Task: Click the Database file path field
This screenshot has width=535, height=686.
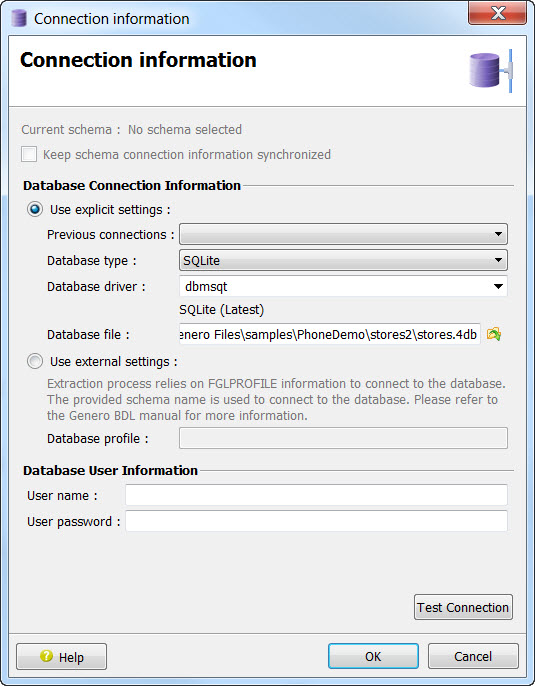Action: 330,334
